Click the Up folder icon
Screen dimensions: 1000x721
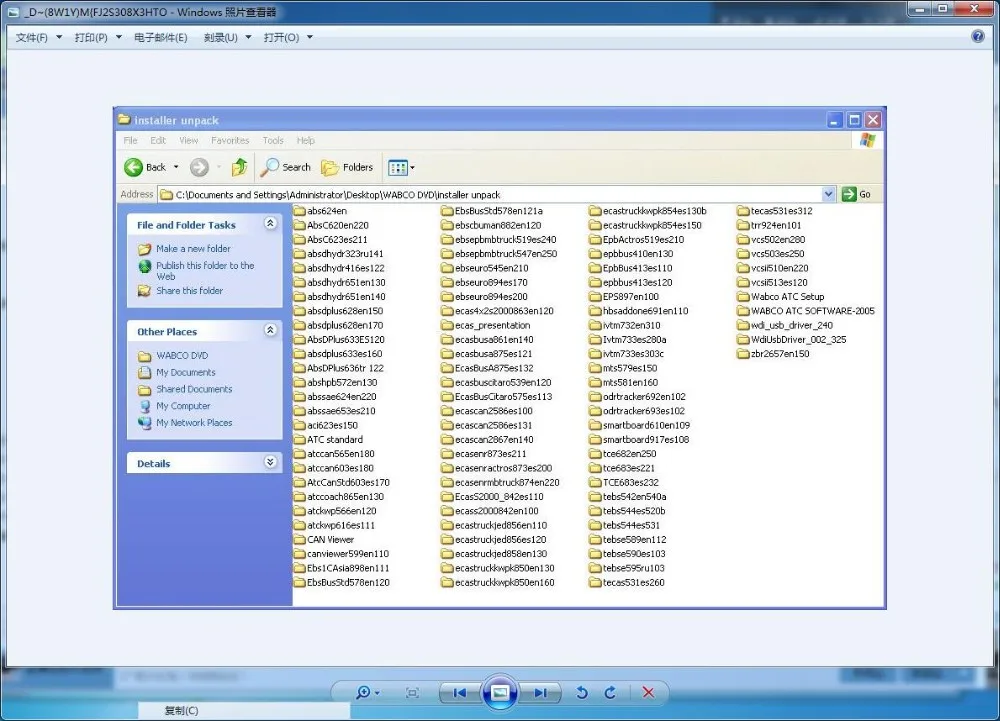(x=240, y=167)
